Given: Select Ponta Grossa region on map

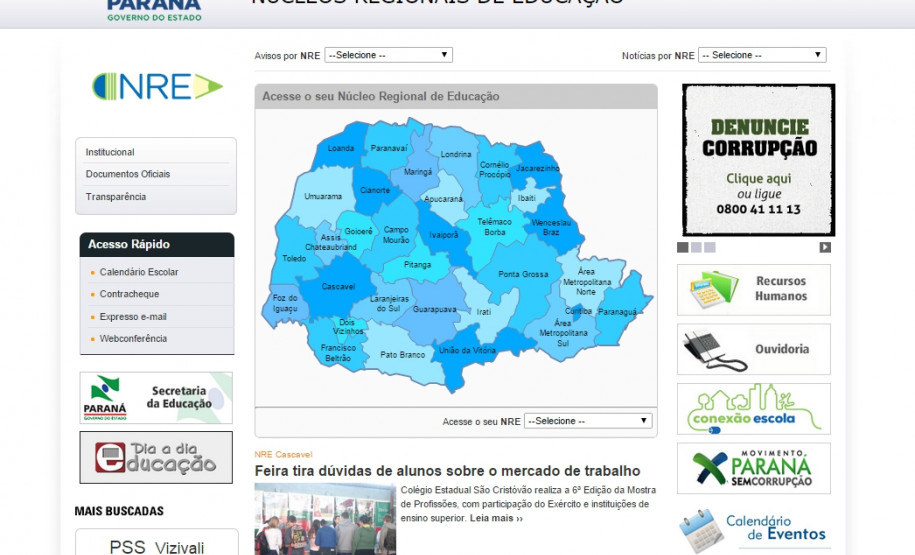Looking at the screenshot, I should click(x=523, y=274).
